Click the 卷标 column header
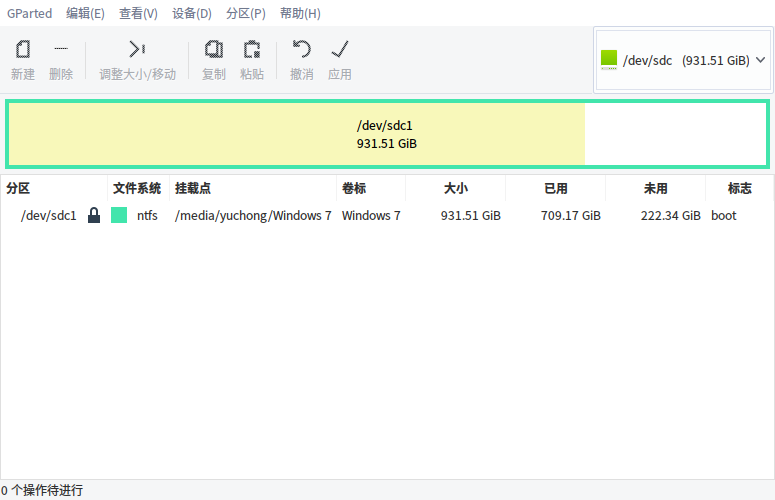775x500 pixels. pos(371,188)
